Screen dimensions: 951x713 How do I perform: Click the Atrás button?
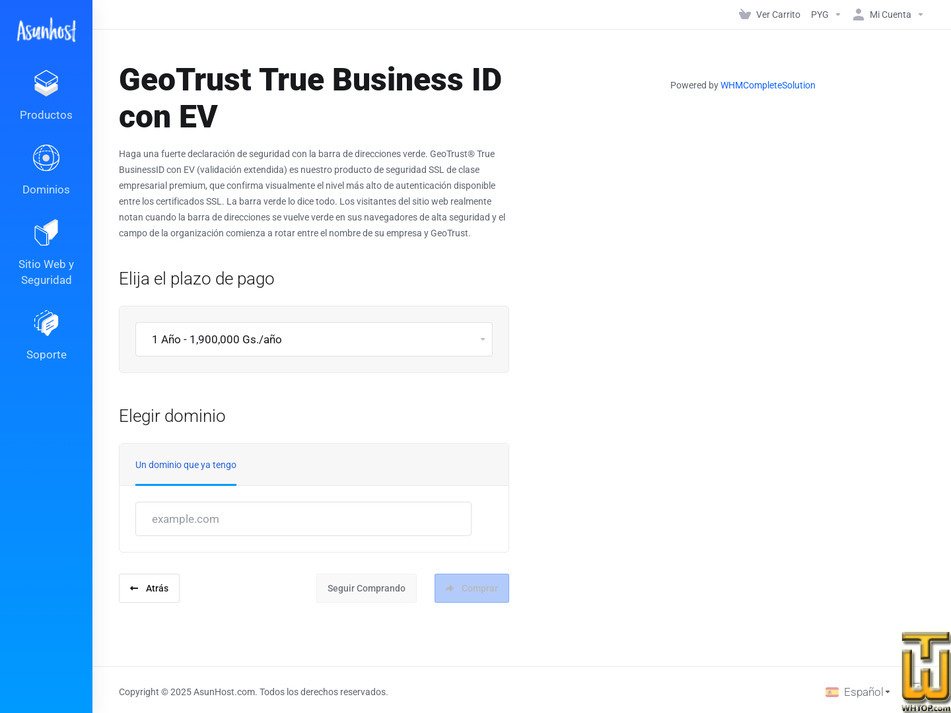148,588
